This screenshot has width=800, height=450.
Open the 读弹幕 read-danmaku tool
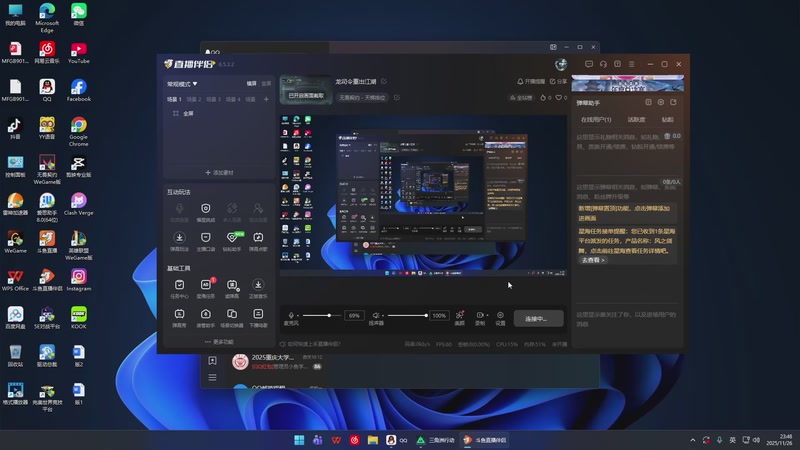pyautogui.click(x=232, y=288)
